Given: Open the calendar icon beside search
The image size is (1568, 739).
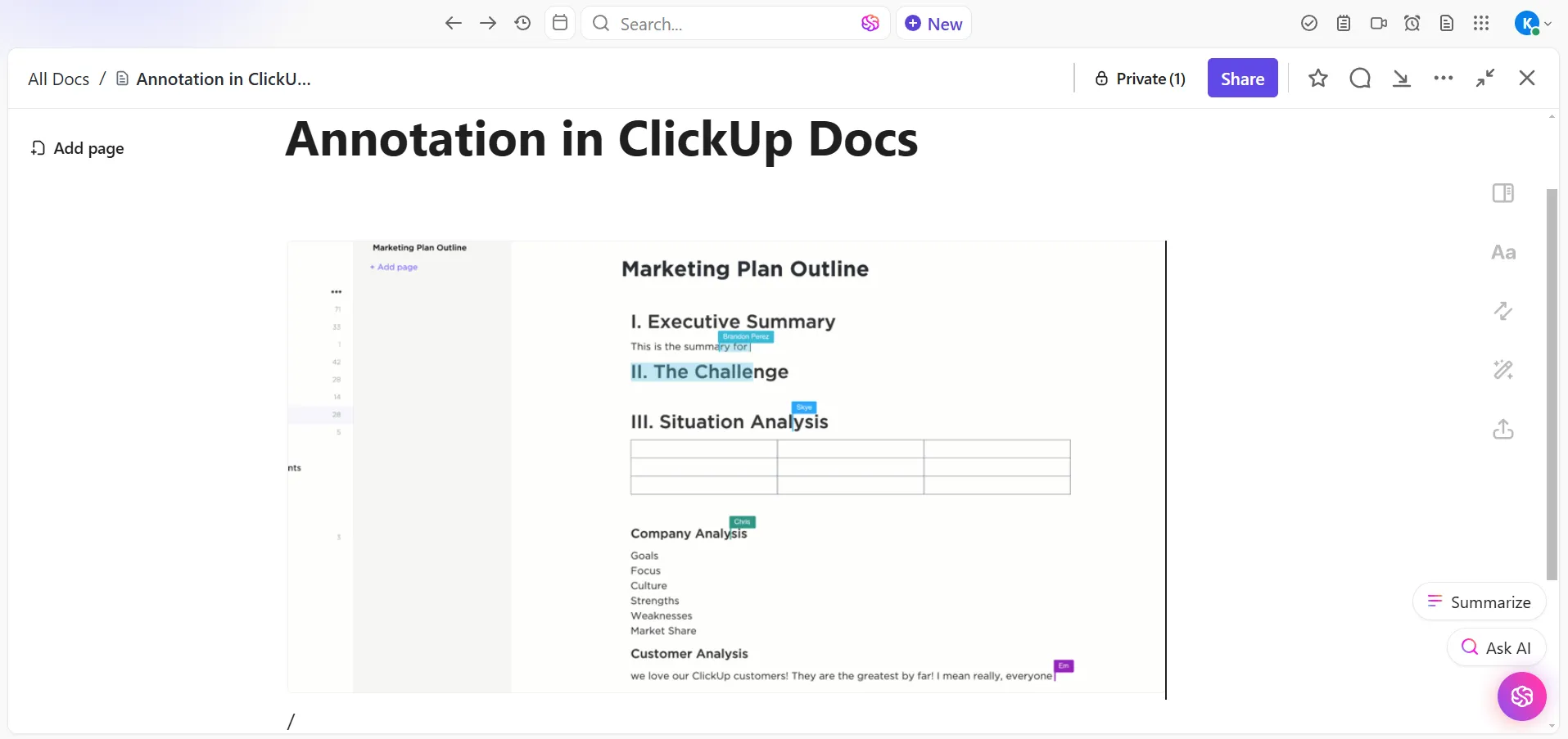Looking at the screenshot, I should pyautogui.click(x=560, y=23).
